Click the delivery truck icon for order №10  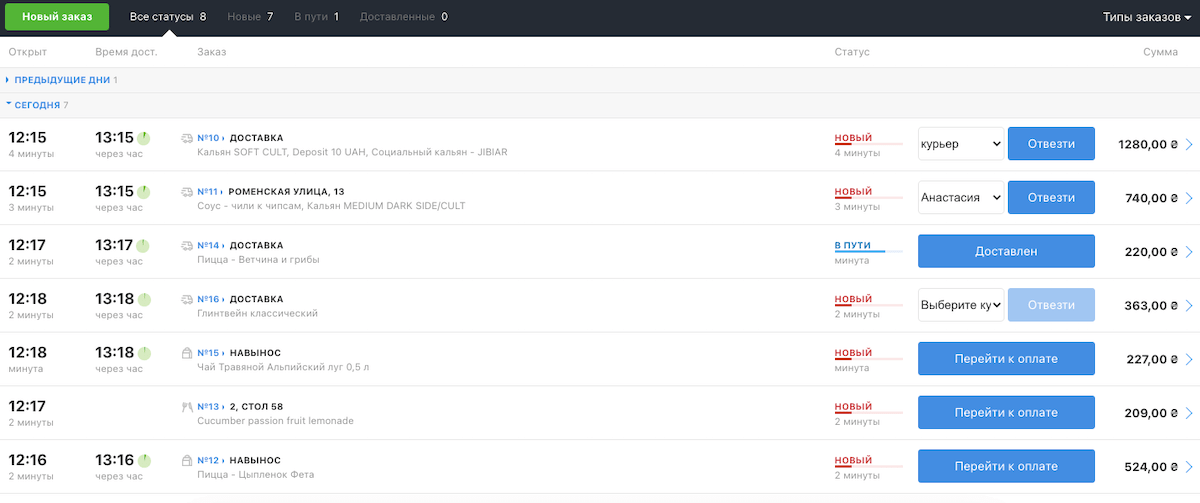click(x=187, y=138)
